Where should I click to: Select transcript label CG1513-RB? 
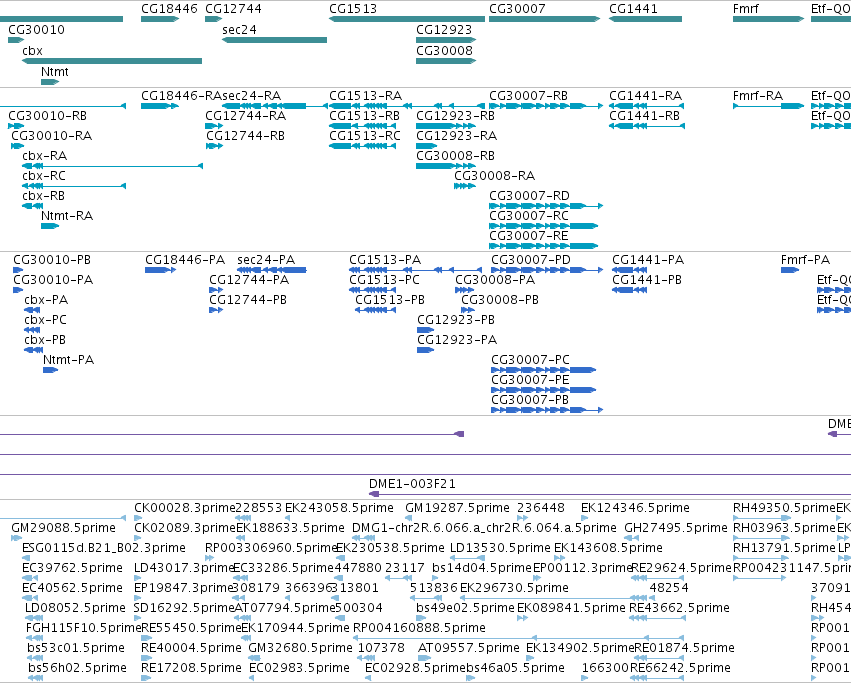(364, 116)
